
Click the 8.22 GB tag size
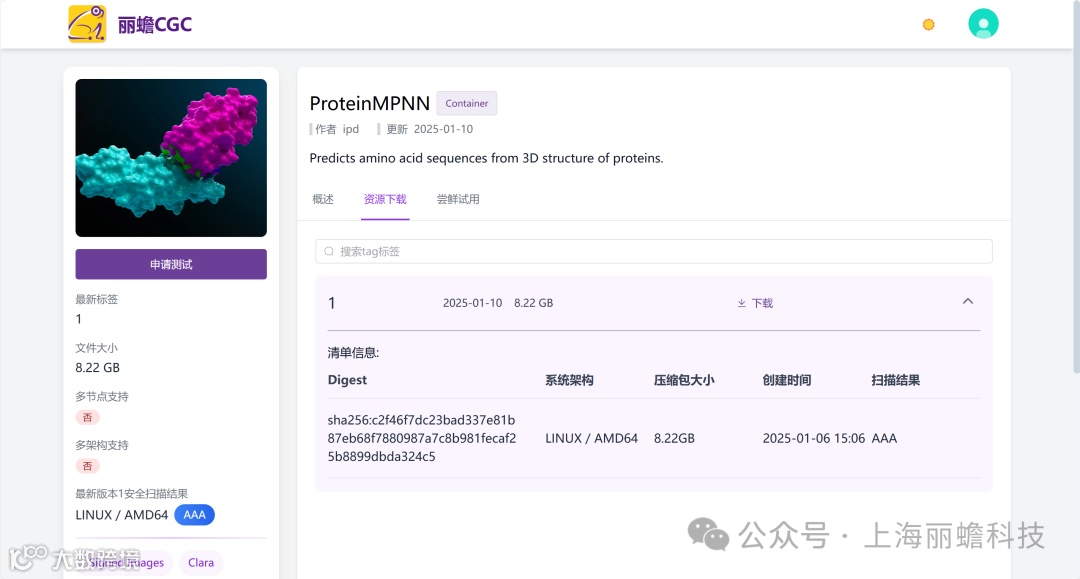click(x=534, y=303)
